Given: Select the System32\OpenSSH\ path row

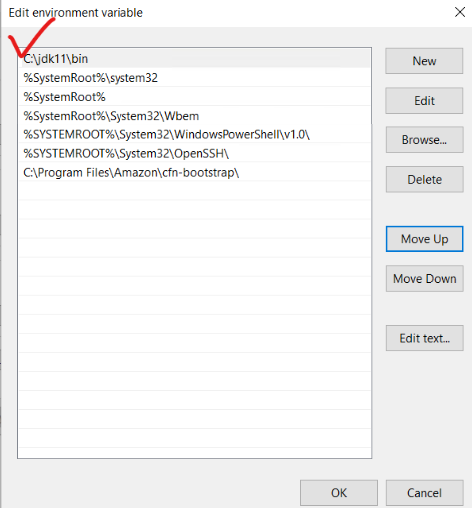Looking at the screenshot, I should click(x=195, y=153).
